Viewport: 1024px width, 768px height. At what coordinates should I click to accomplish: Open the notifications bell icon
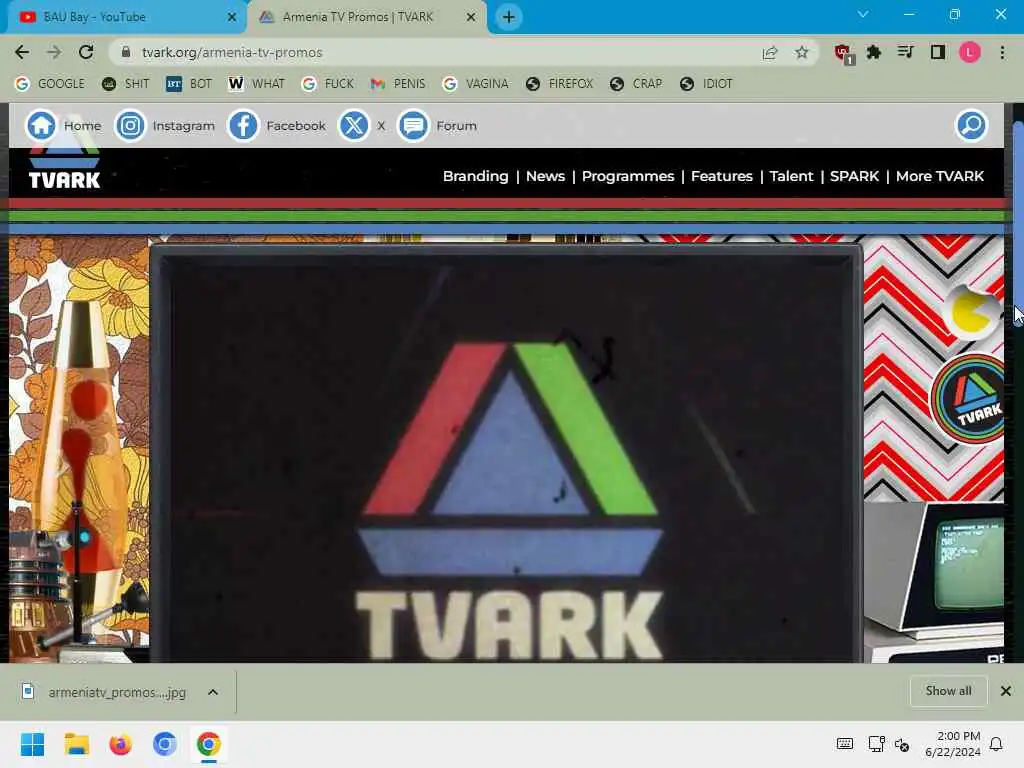[996, 744]
